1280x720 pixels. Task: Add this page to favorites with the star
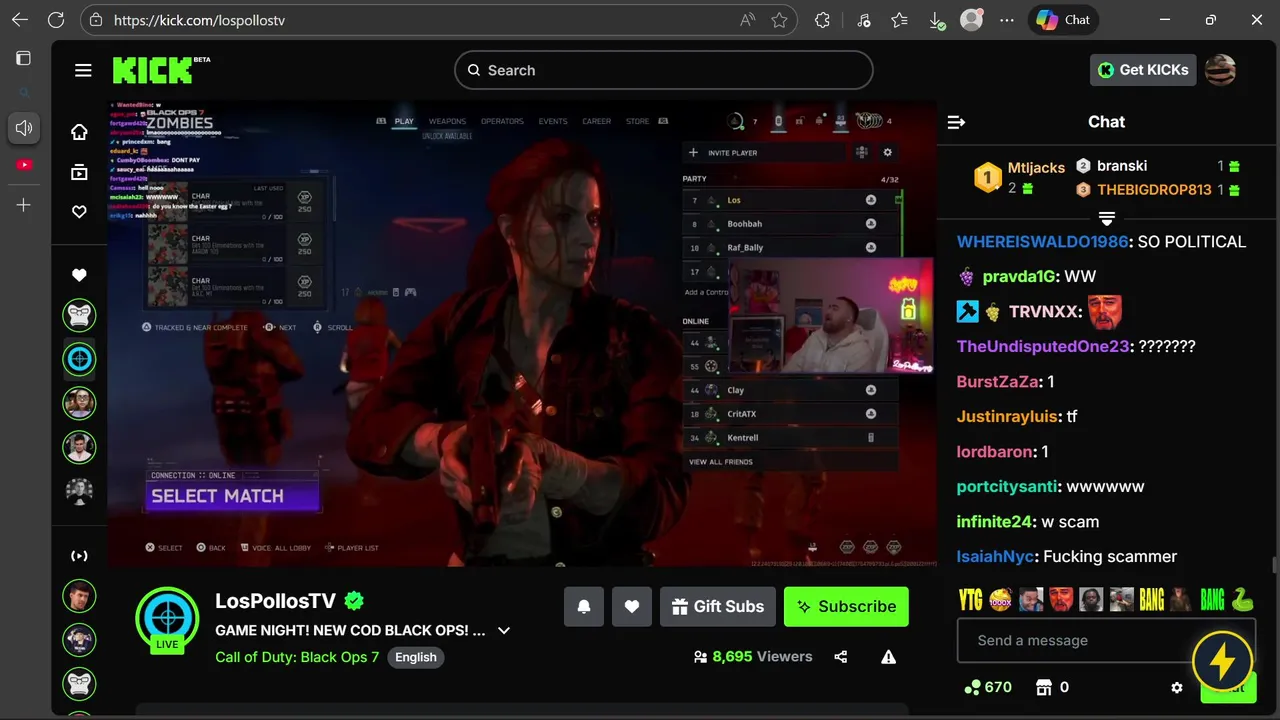779,20
